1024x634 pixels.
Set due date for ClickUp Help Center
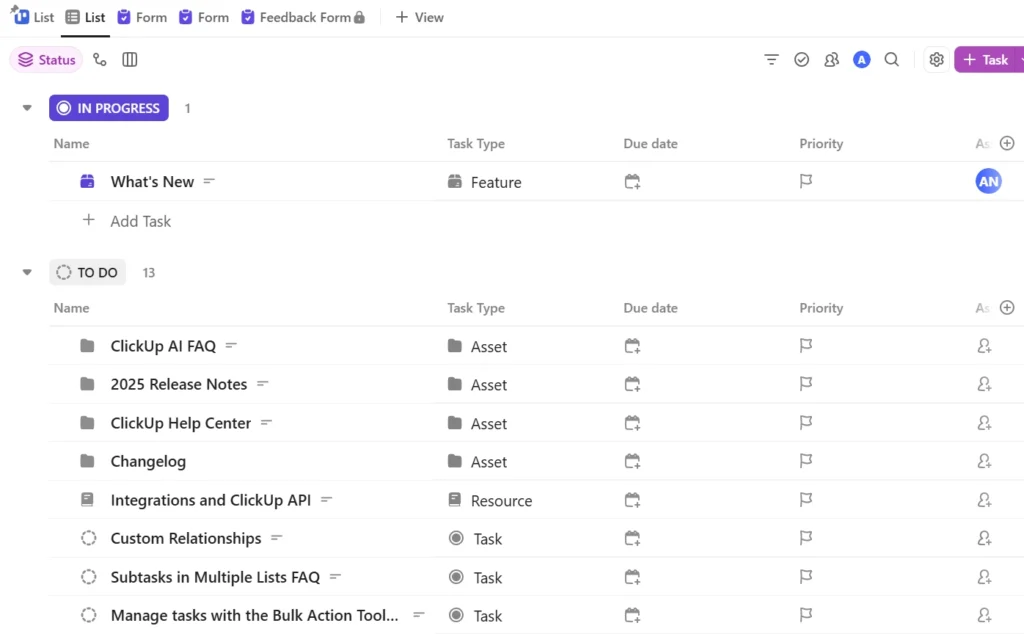click(x=632, y=423)
